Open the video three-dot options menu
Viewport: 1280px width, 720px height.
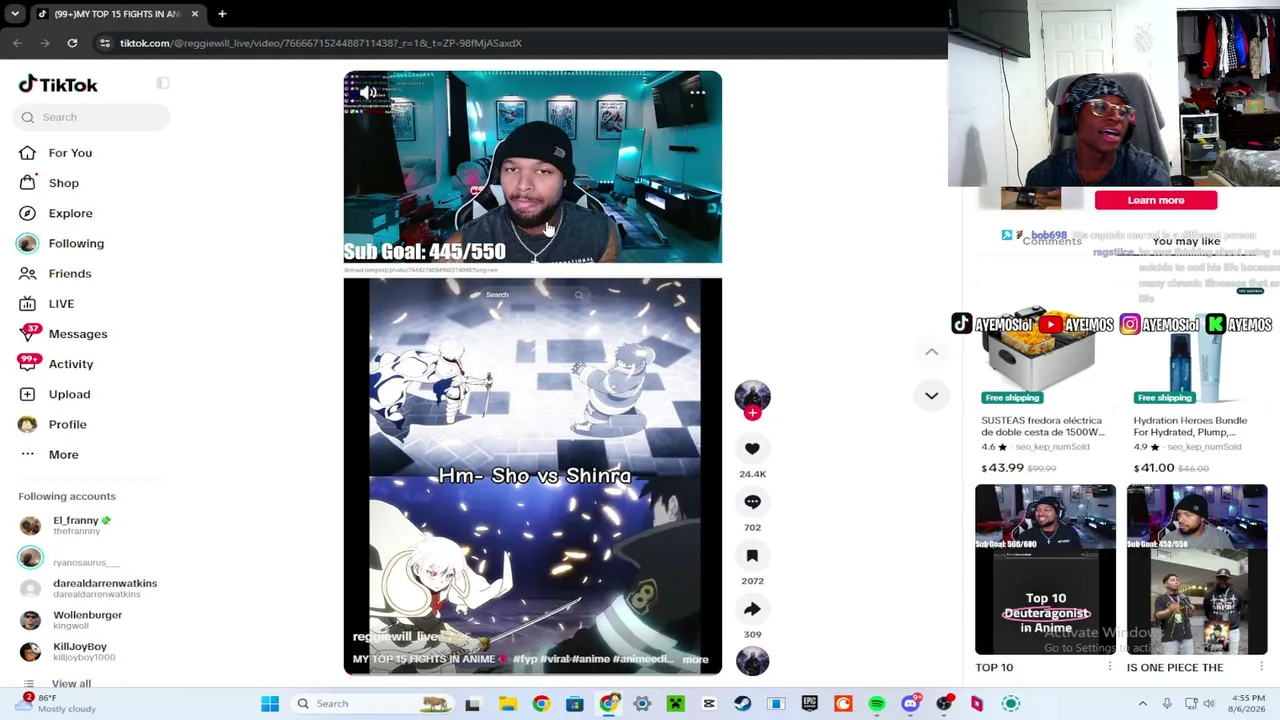pos(698,93)
